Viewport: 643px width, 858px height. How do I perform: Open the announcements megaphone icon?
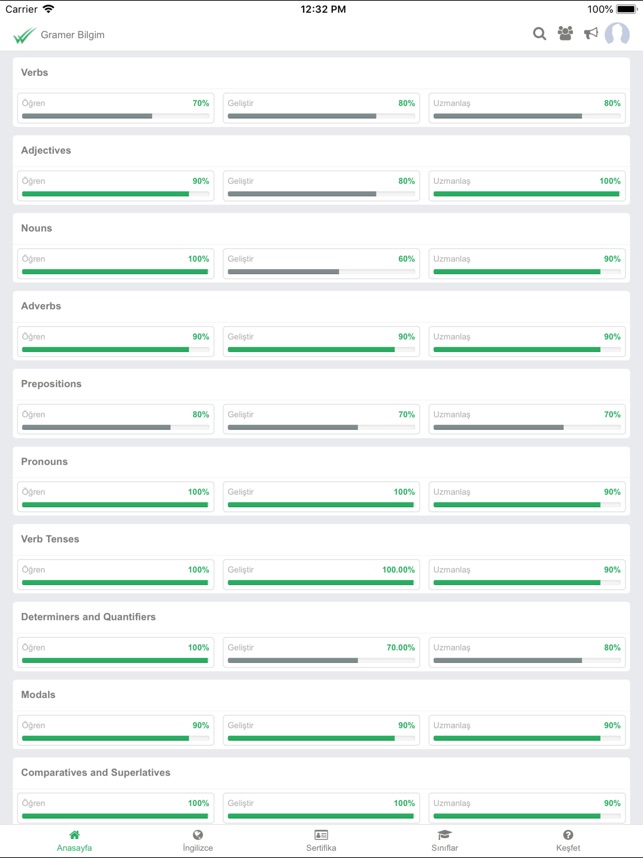point(591,34)
